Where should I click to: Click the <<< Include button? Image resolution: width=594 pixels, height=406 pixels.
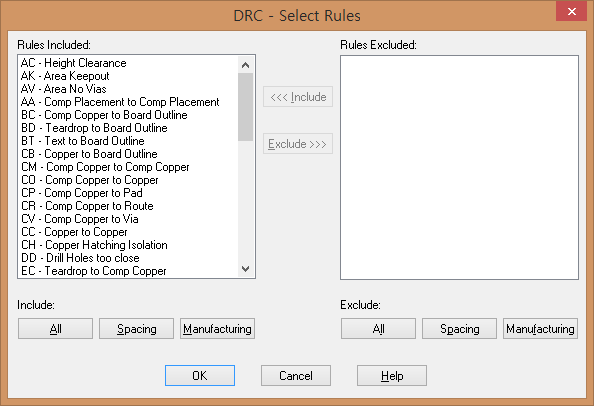[x=298, y=97]
